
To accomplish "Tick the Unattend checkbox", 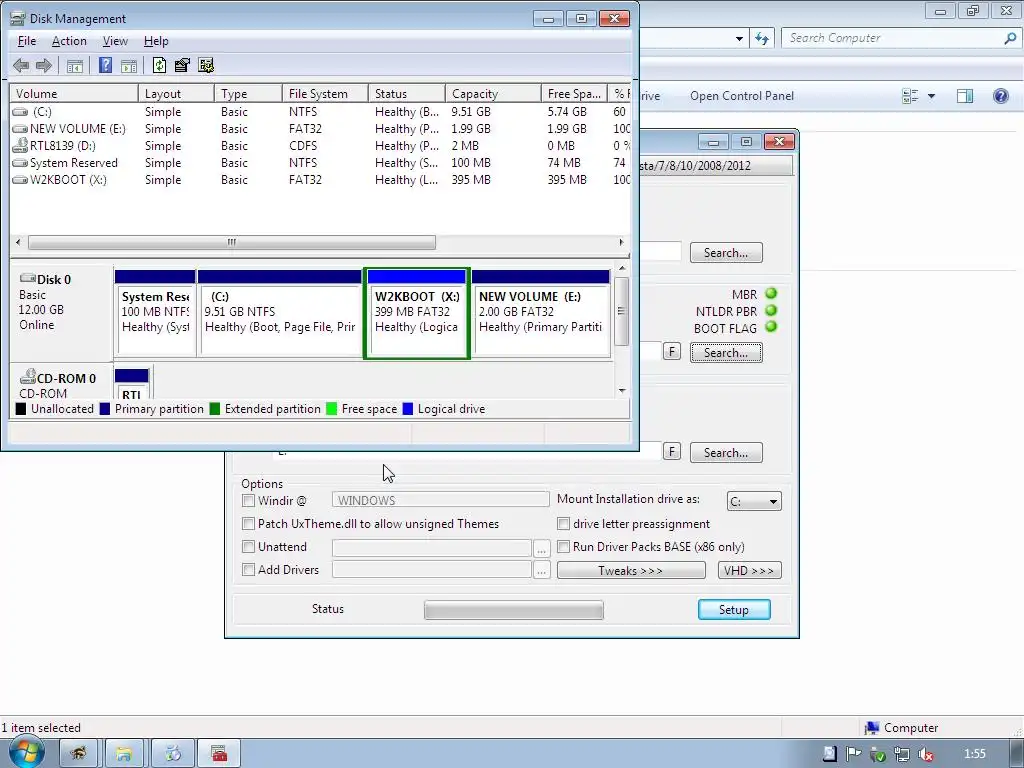I will point(248,547).
